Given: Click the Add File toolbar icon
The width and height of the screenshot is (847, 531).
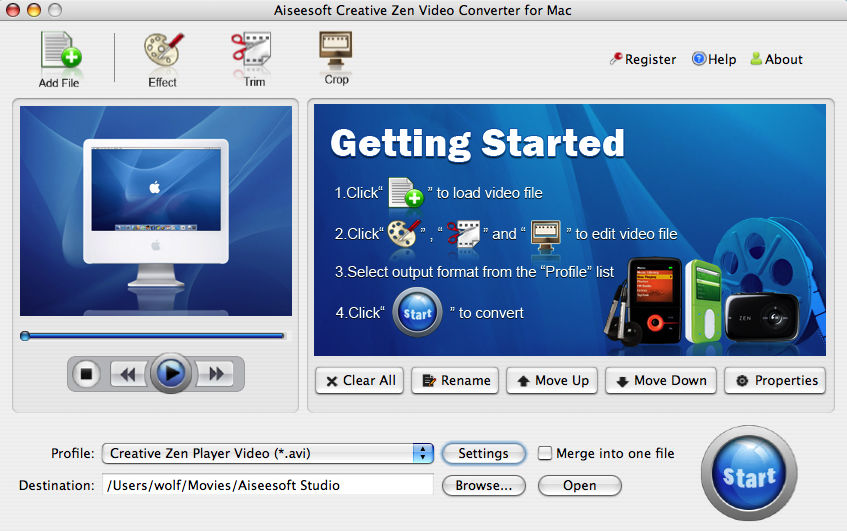Looking at the screenshot, I should pos(60,58).
